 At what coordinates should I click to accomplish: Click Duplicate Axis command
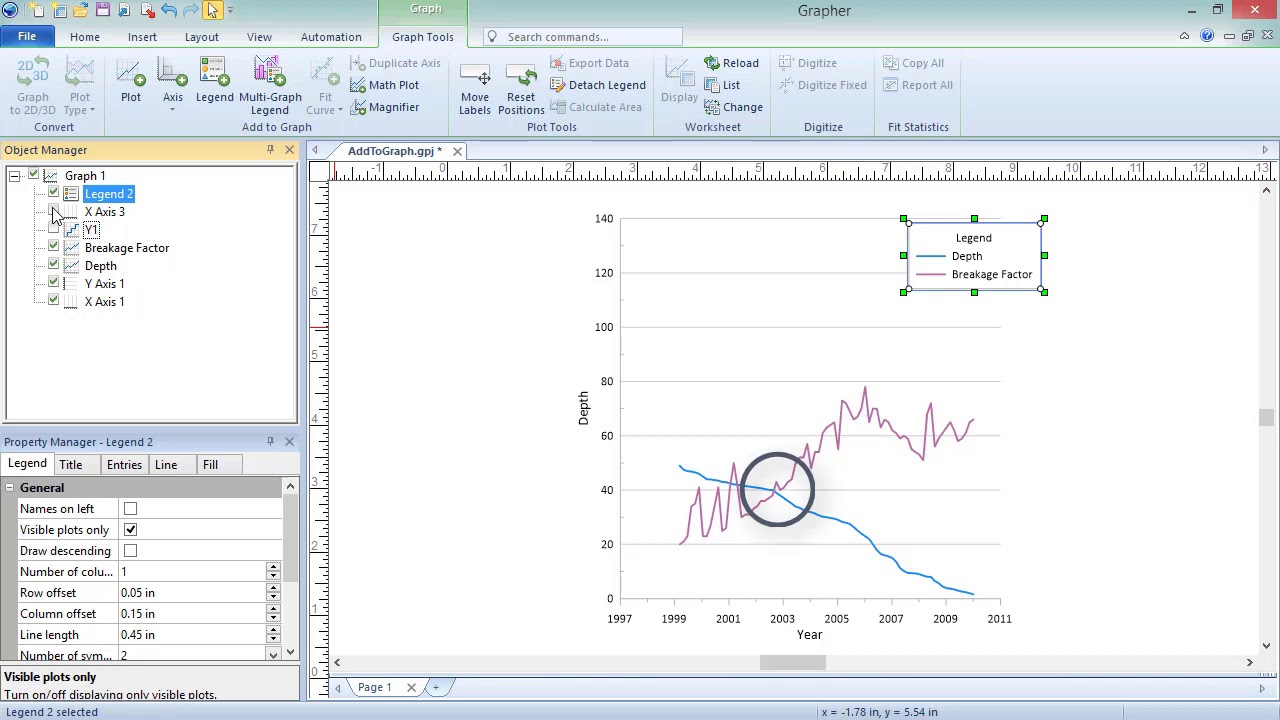(x=395, y=63)
